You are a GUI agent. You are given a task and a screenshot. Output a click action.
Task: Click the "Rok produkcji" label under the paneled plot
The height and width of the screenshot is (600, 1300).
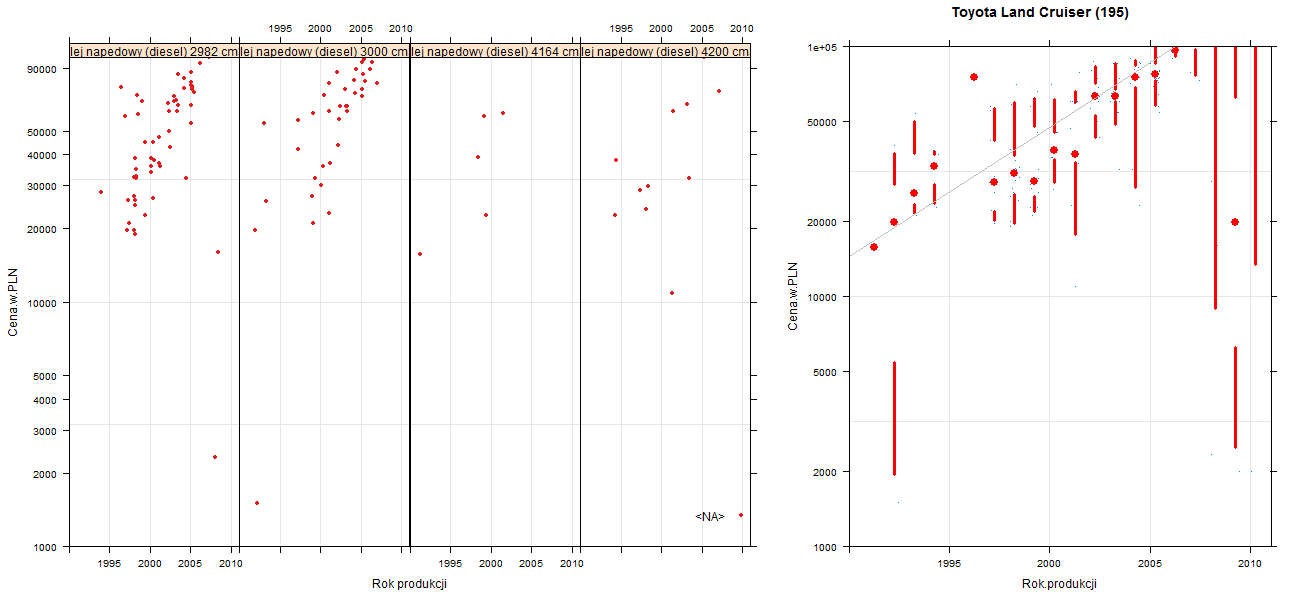pyautogui.click(x=409, y=583)
